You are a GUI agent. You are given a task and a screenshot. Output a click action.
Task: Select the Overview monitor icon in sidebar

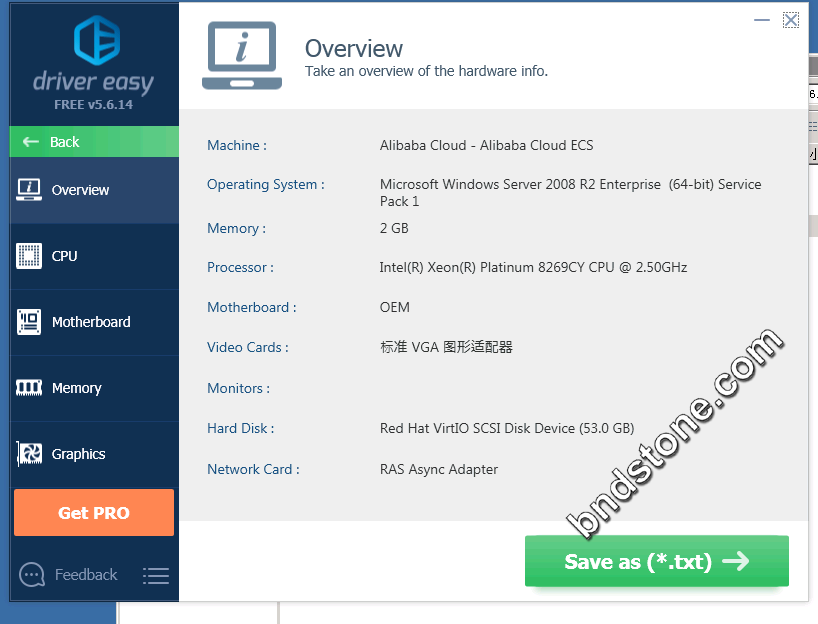click(29, 189)
